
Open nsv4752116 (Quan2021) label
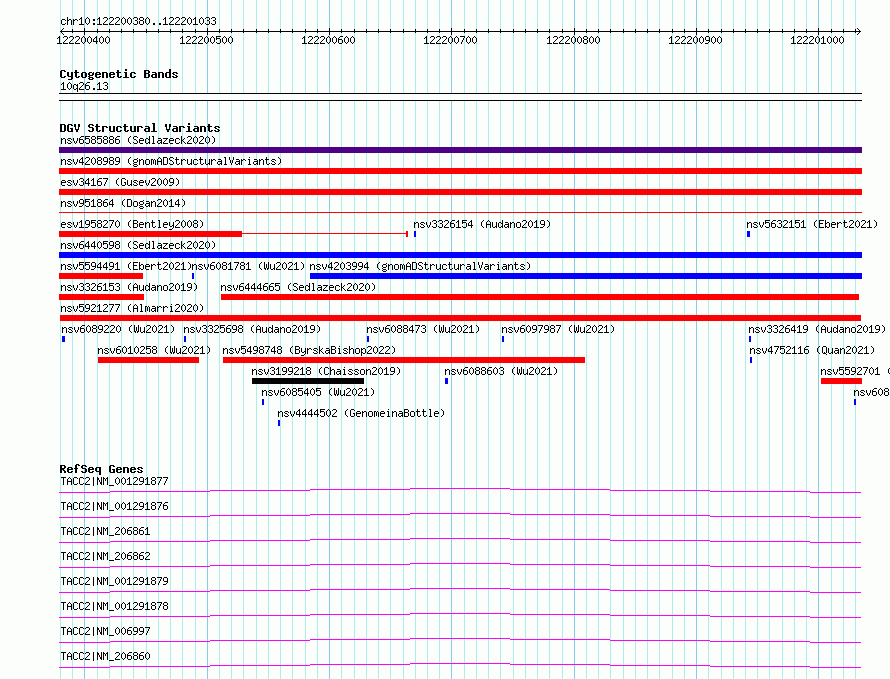[x=812, y=350]
